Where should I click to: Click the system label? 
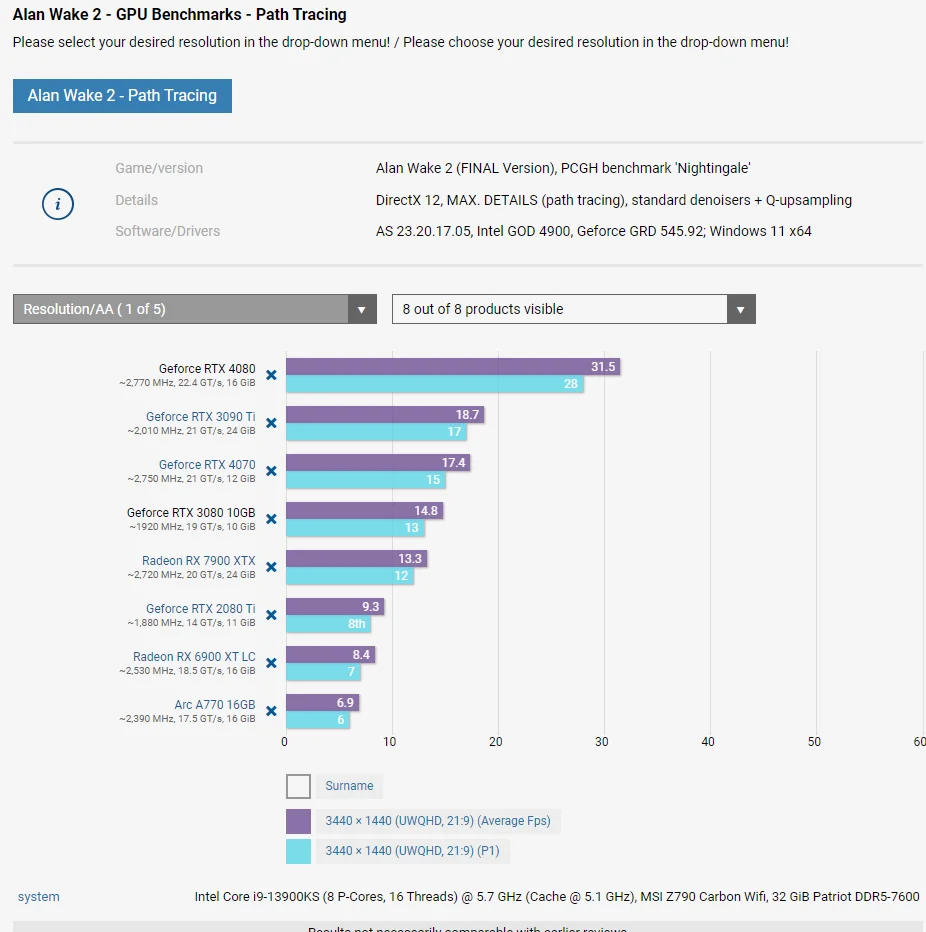coord(39,896)
